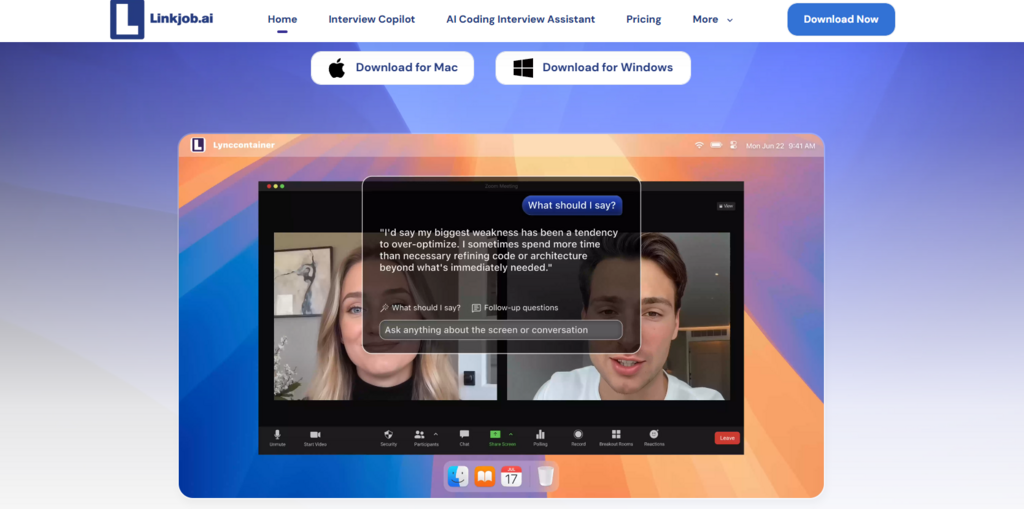Click the Unmute microphone icon
This screenshot has height=509, width=1024.
278,435
